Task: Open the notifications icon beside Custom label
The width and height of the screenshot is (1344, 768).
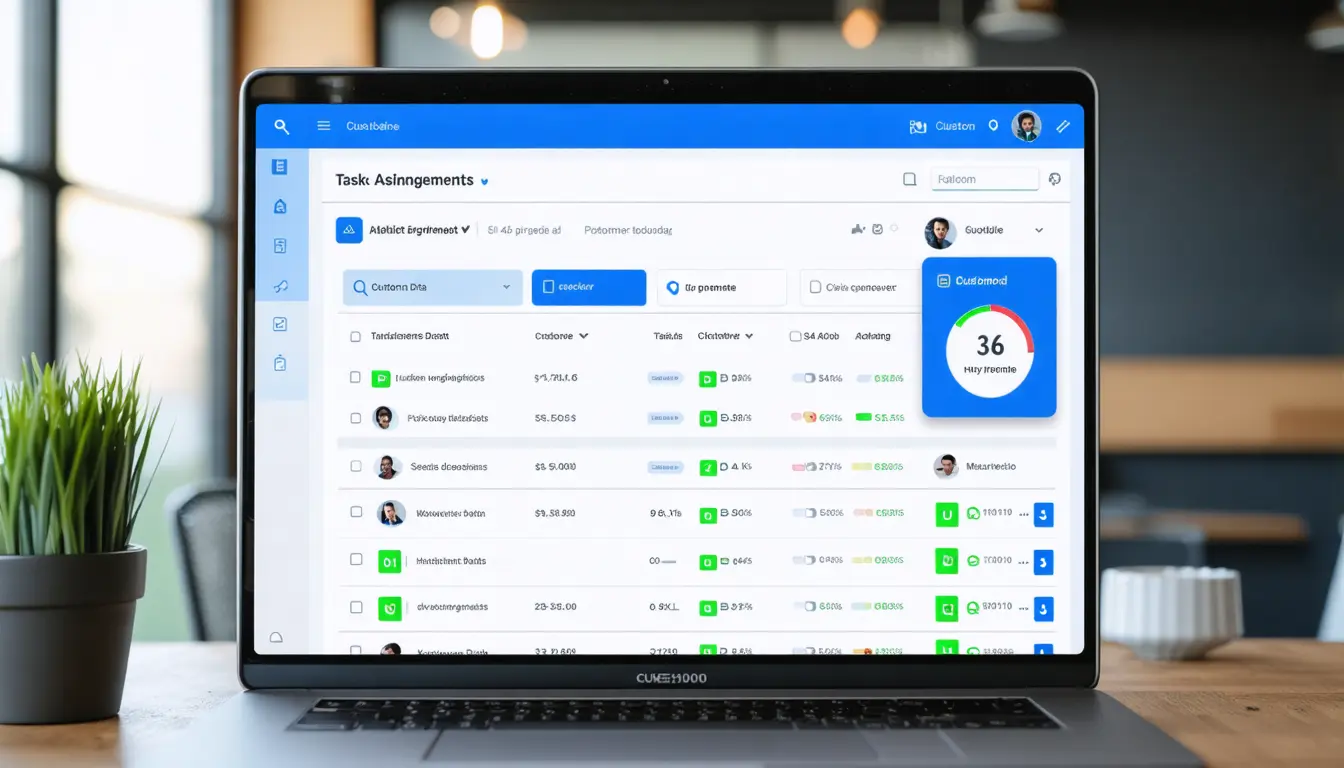Action: (917, 126)
